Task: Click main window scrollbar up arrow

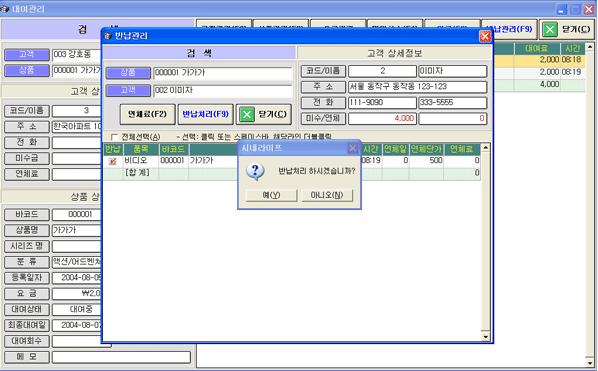Action: [590, 47]
